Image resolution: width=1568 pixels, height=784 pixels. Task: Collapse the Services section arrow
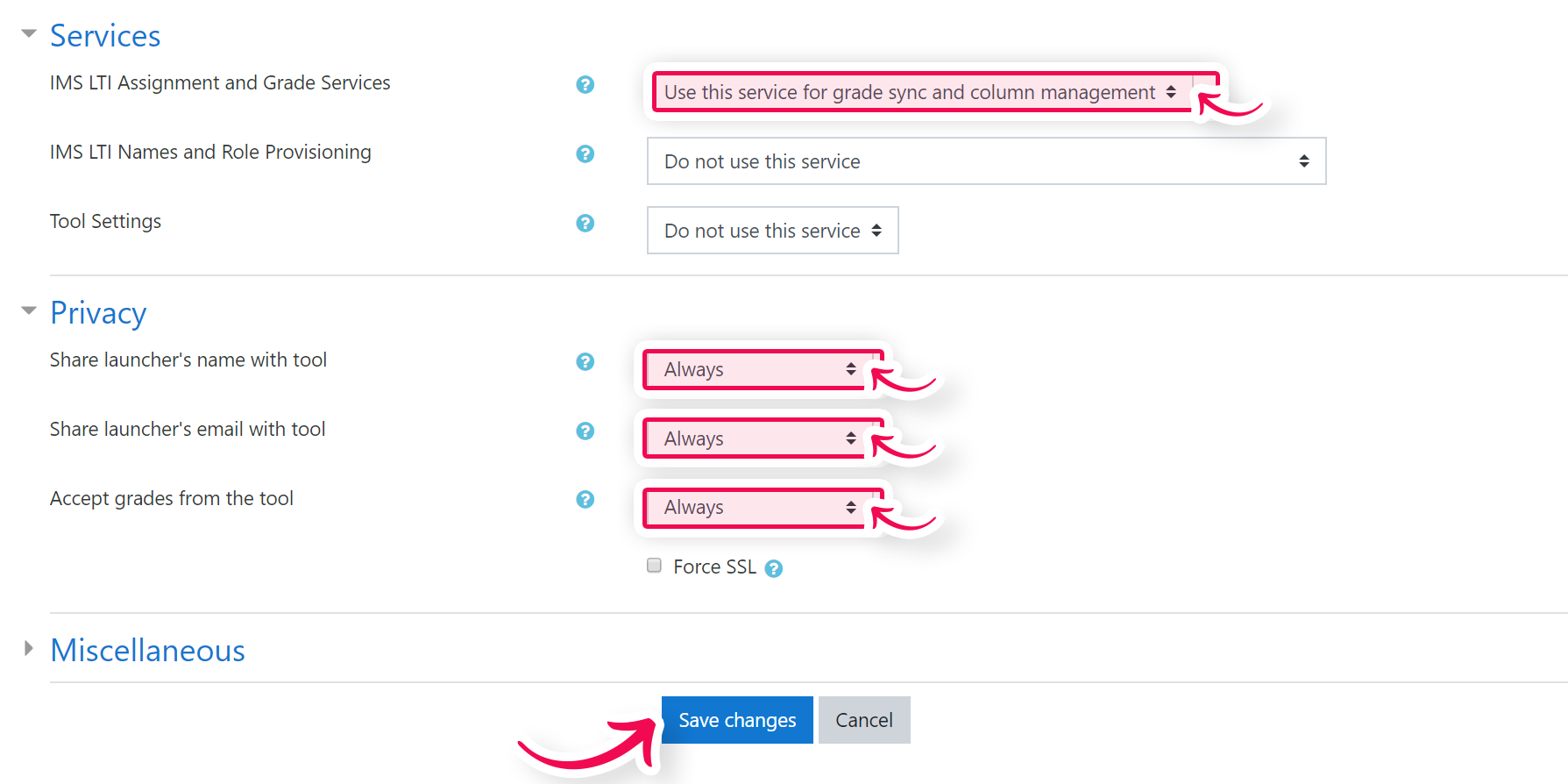point(29,34)
